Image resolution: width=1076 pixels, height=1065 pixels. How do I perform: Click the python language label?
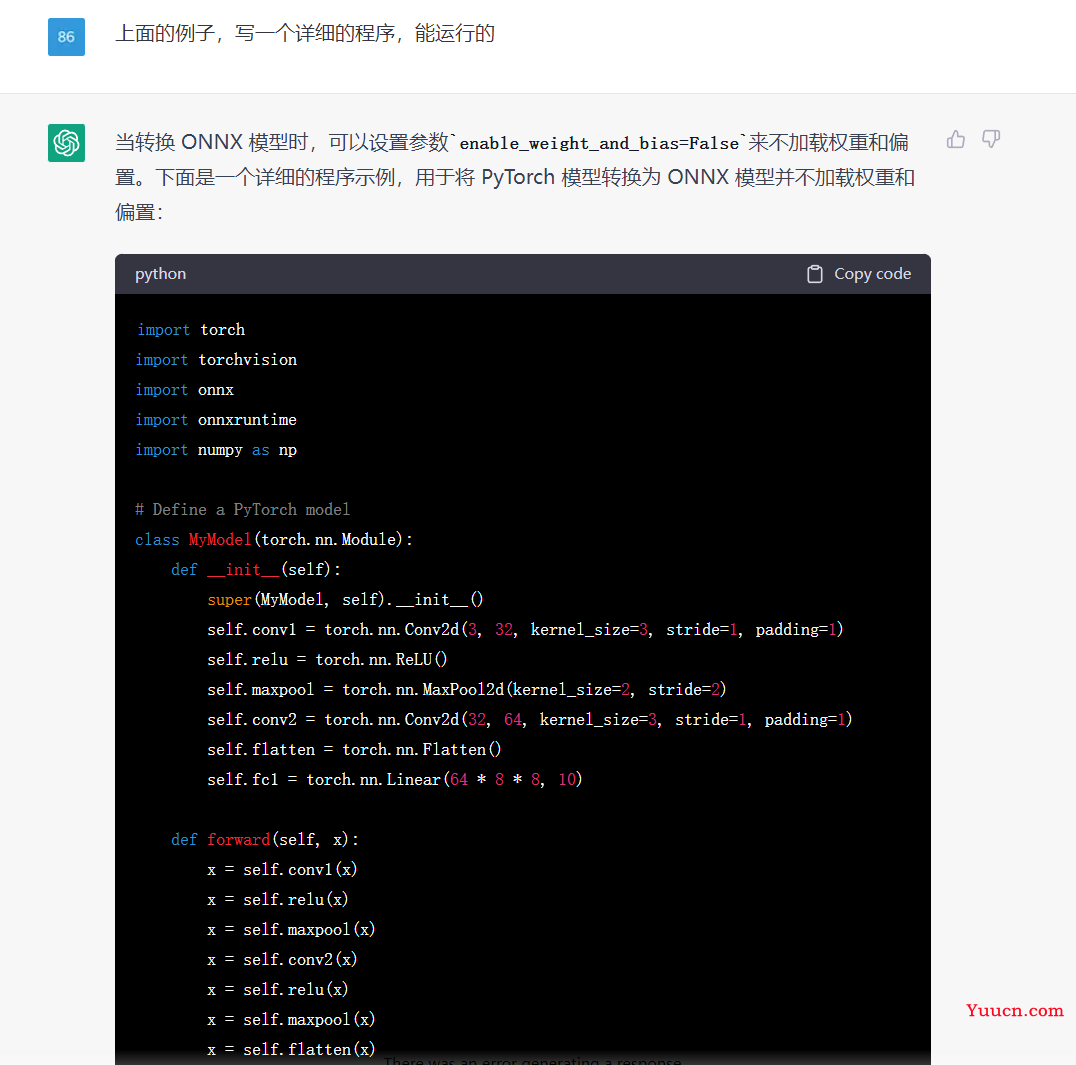click(161, 274)
